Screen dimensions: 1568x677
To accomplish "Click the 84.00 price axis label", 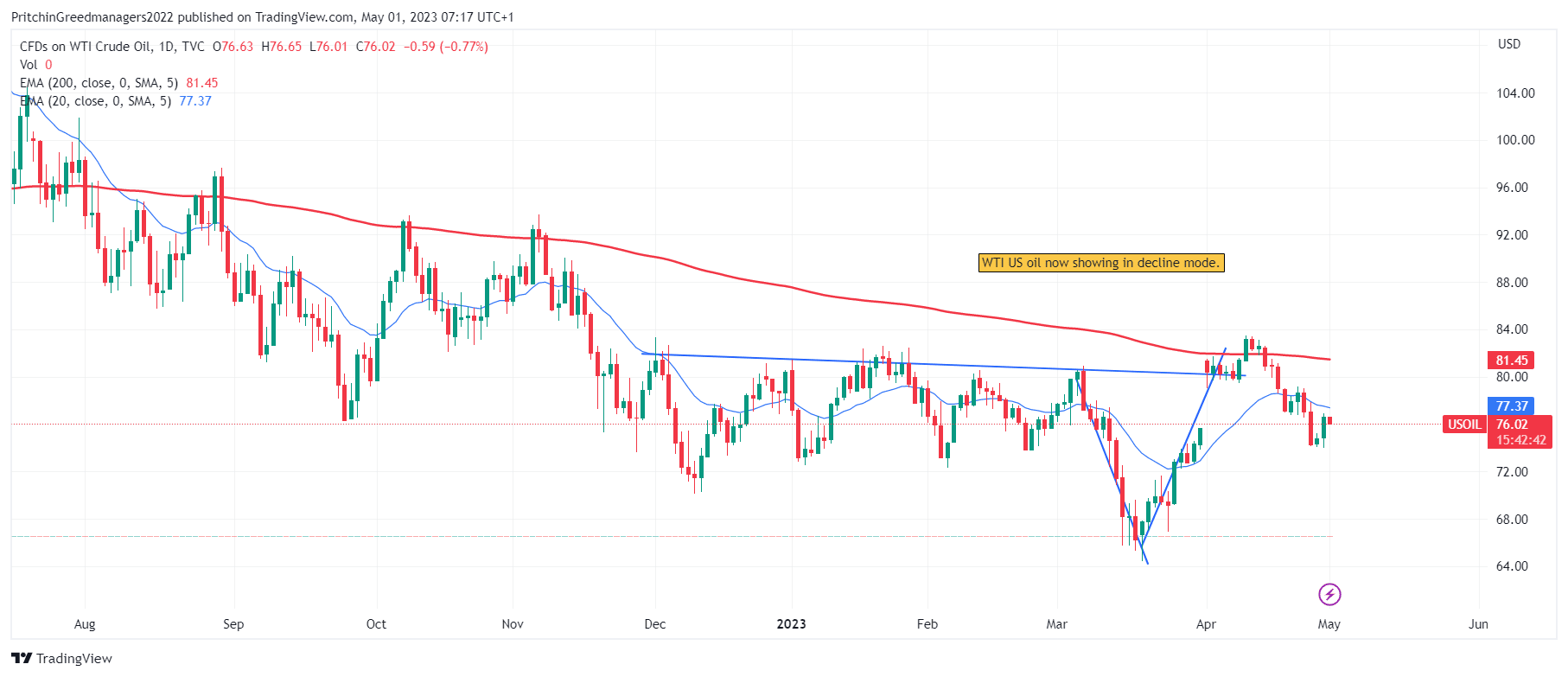I will (1512, 329).
